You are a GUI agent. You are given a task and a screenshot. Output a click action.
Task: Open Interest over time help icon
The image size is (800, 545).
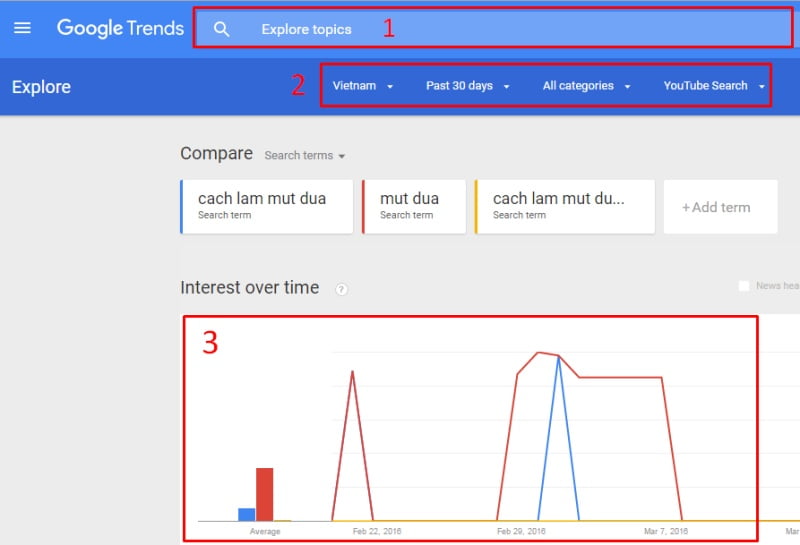341,289
